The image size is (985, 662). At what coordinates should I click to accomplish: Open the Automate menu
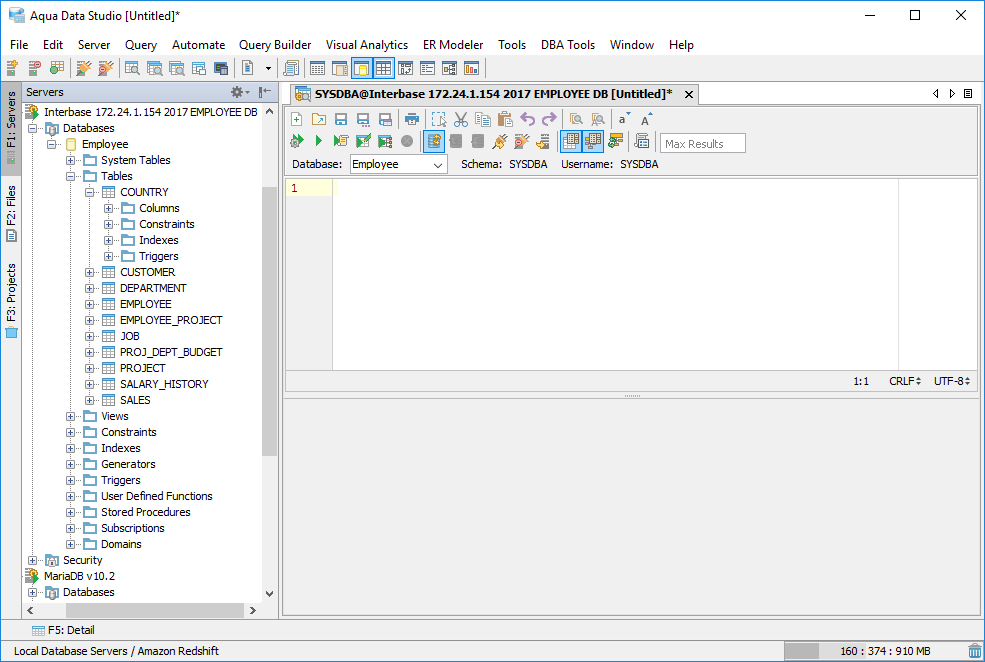click(x=199, y=45)
